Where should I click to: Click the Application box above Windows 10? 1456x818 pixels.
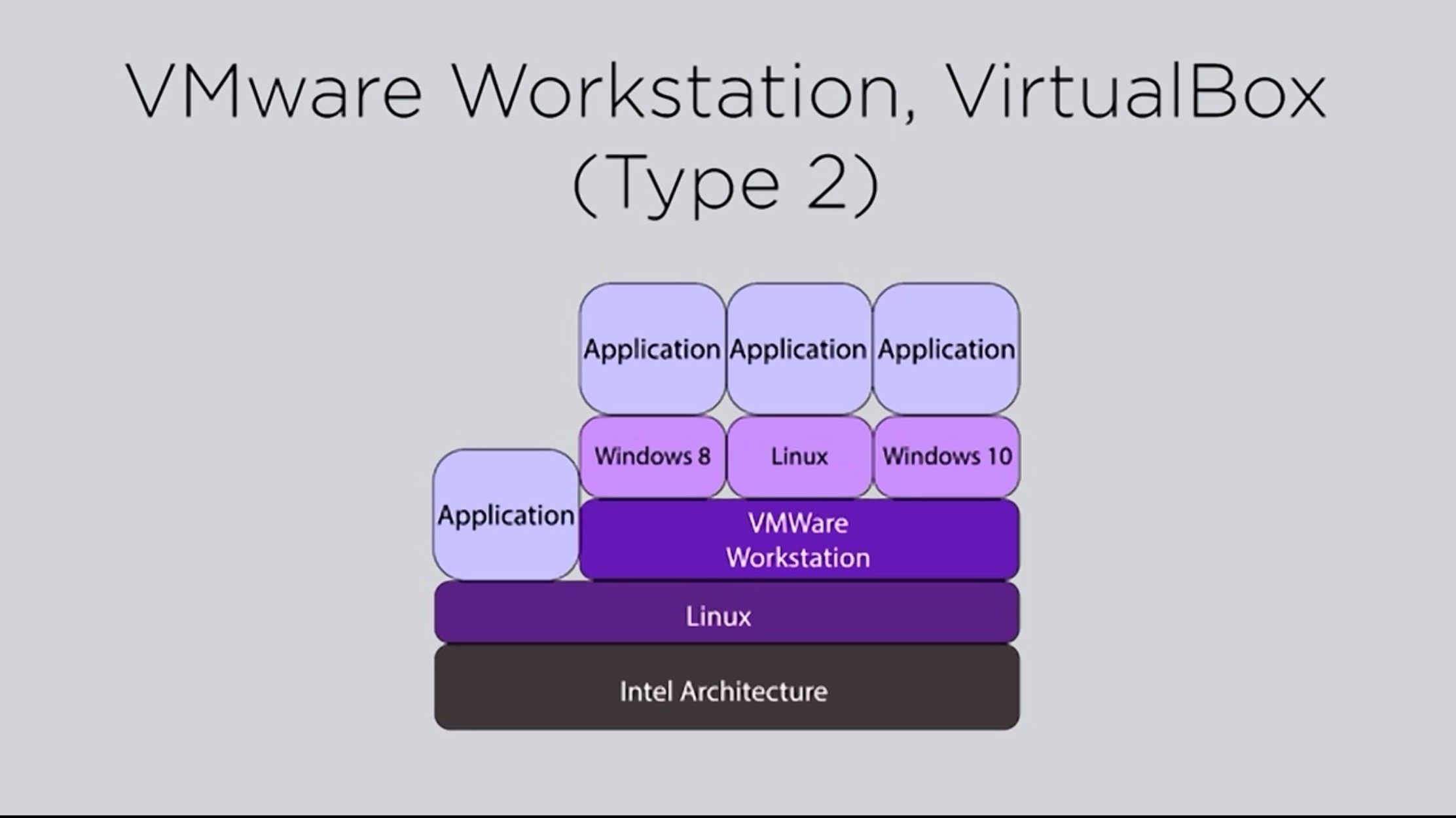(x=946, y=348)
